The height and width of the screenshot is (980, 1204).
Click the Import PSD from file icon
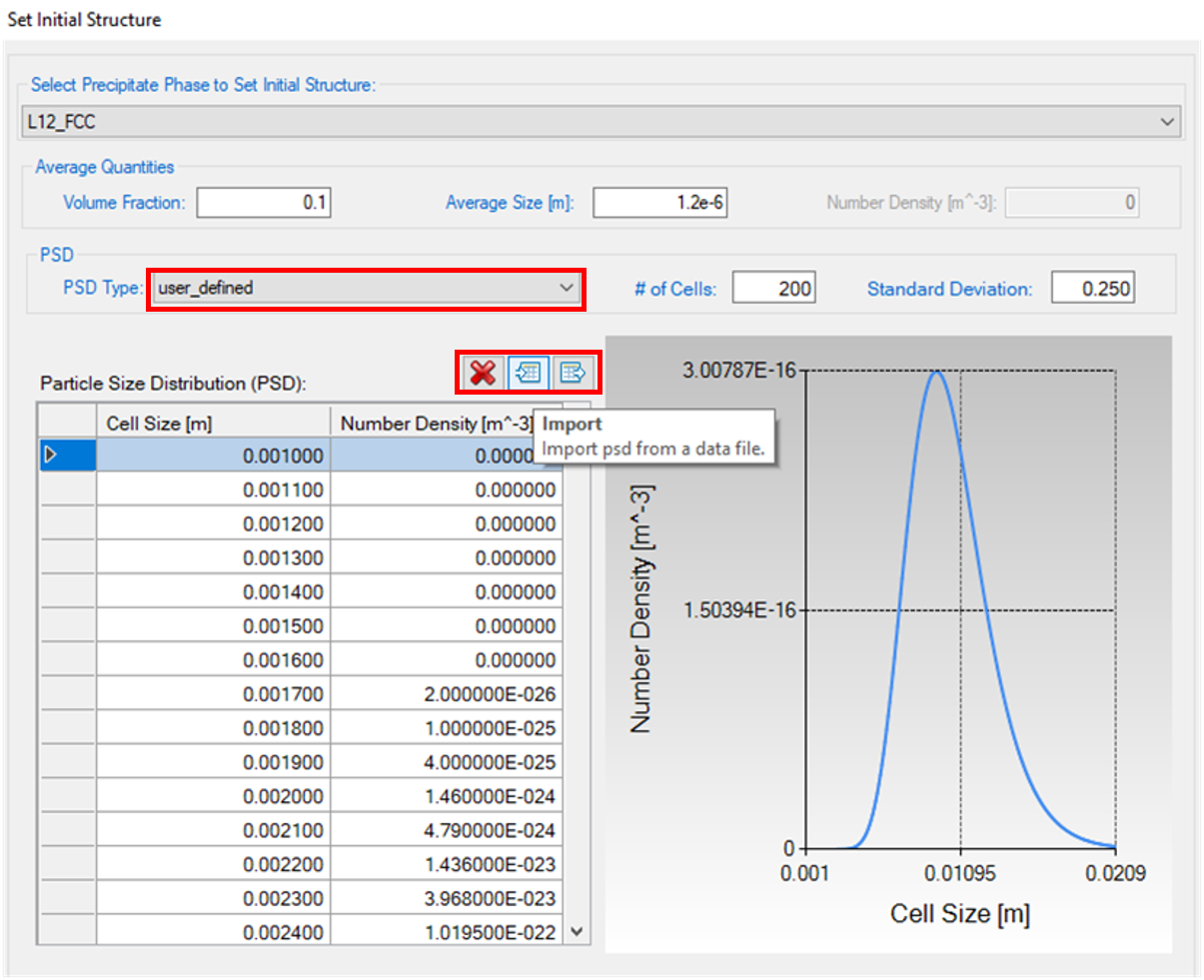pos(528,373)
